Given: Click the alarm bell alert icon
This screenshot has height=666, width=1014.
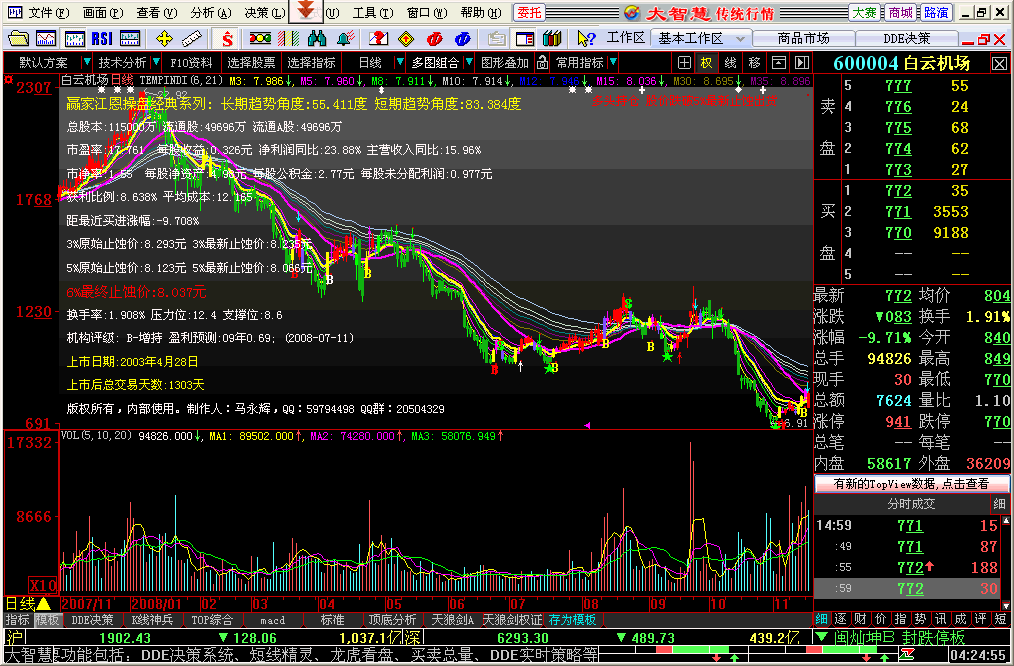Looking at the screenshot, I should click(345, 38).
